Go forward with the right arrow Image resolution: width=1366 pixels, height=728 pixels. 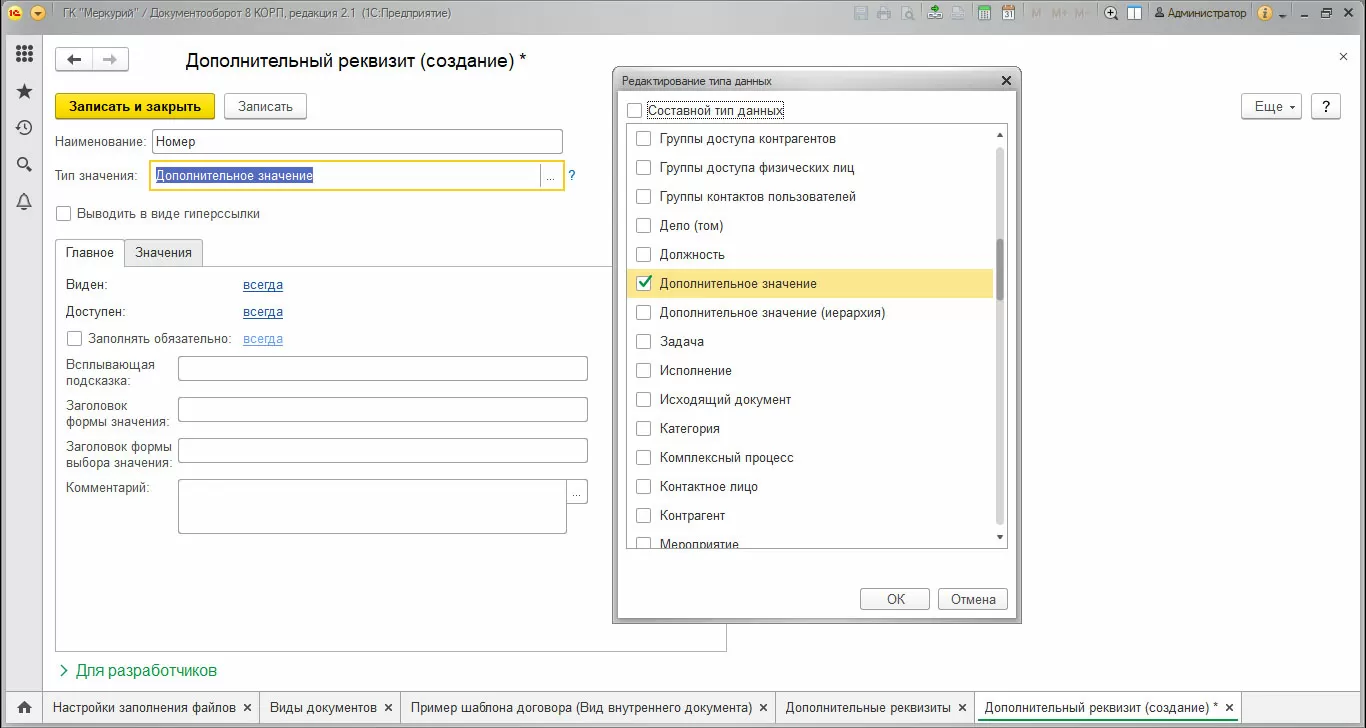[110, 60]
